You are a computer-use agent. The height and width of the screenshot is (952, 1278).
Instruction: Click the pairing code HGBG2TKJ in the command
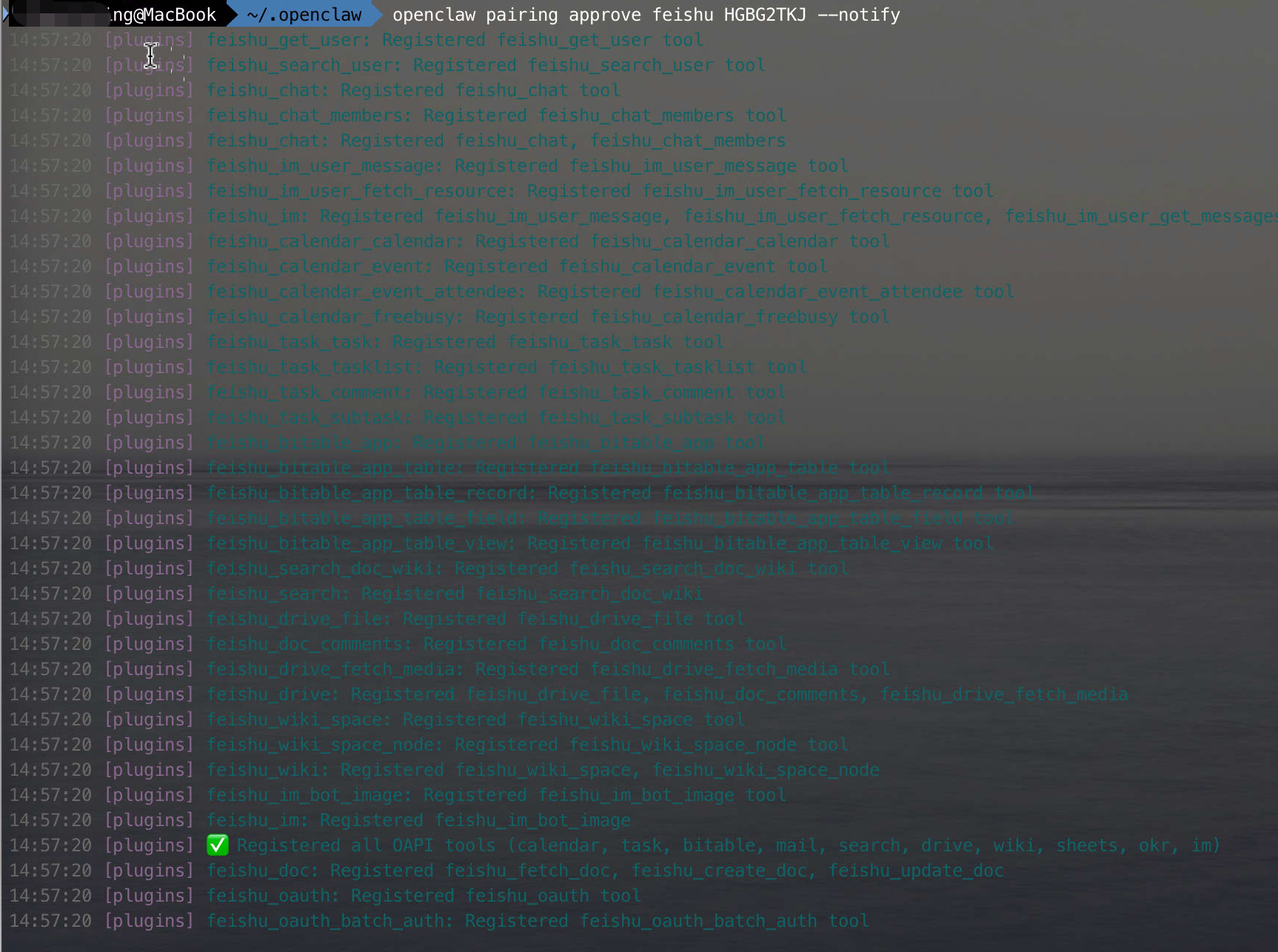[765, 15]
